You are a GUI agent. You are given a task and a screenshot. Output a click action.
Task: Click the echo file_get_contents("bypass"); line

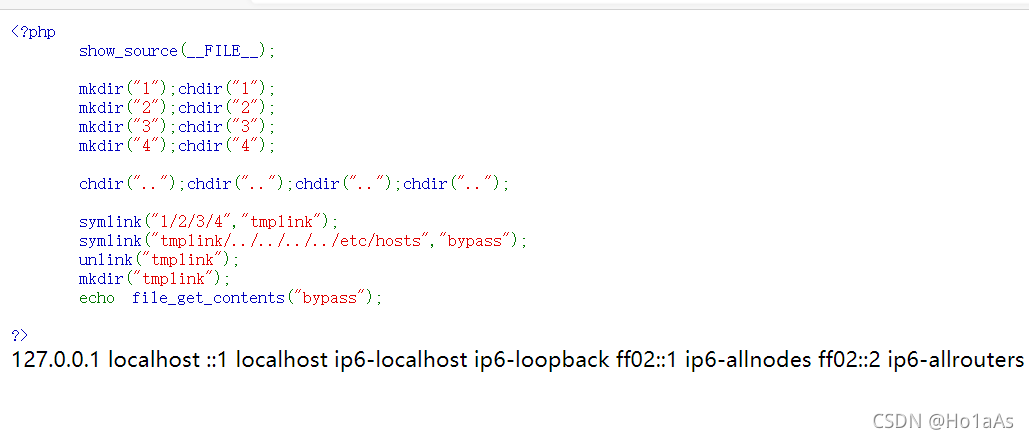tap(230, 298)
